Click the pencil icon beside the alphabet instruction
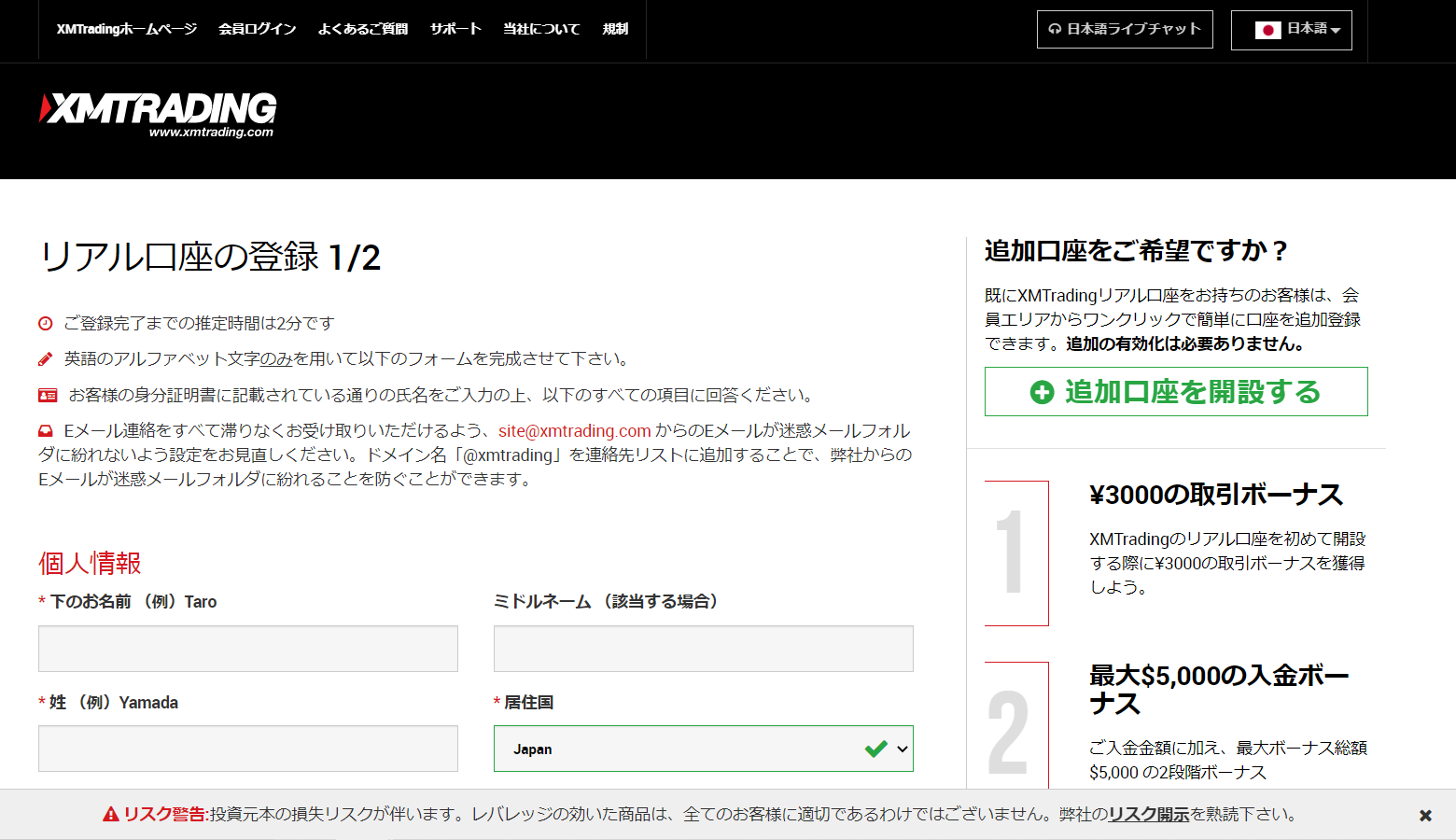Viewport: 1456px width, 840px height. click(46, 357)
